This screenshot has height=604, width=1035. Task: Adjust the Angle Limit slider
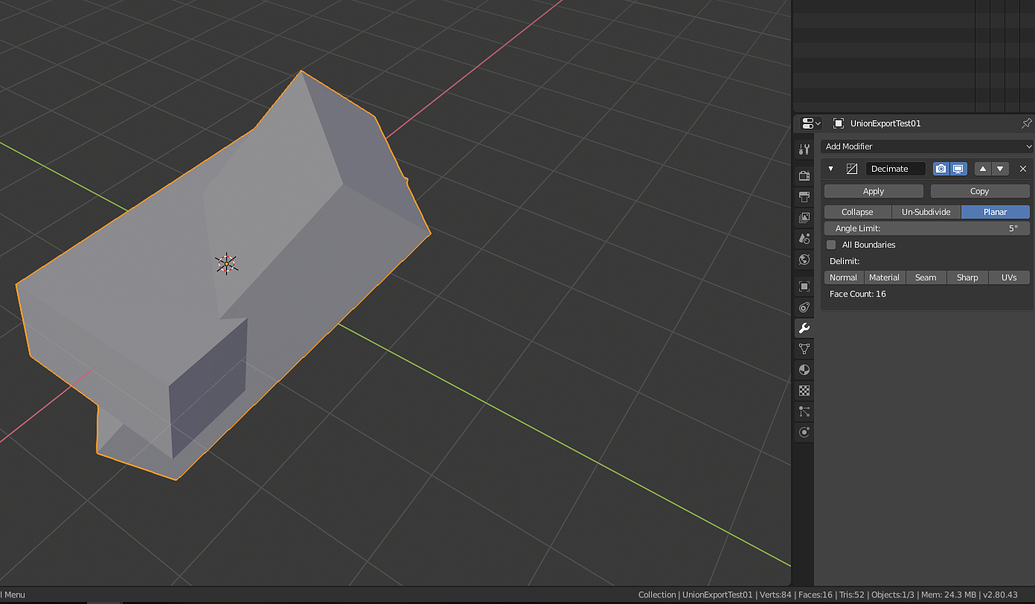tap(925, 228)
